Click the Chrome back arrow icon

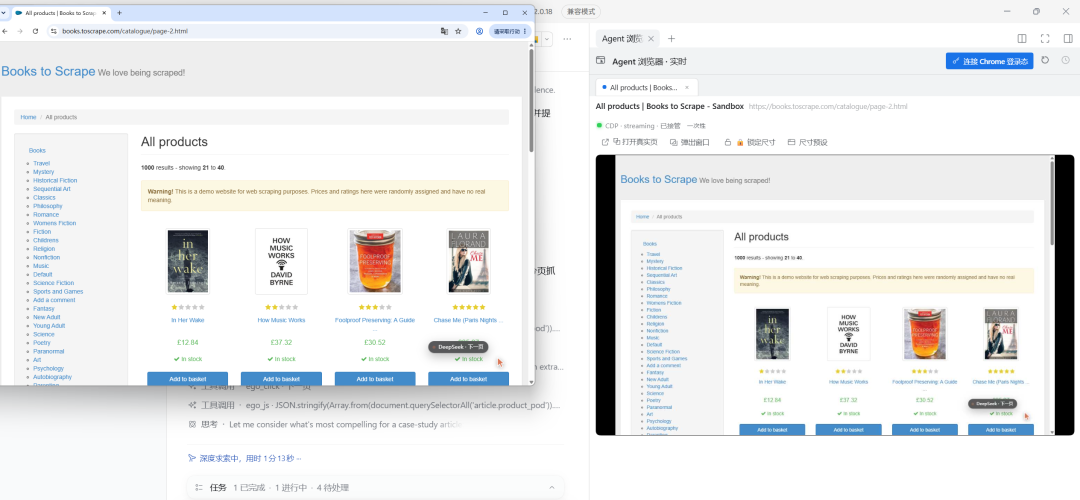coord(6,31)
